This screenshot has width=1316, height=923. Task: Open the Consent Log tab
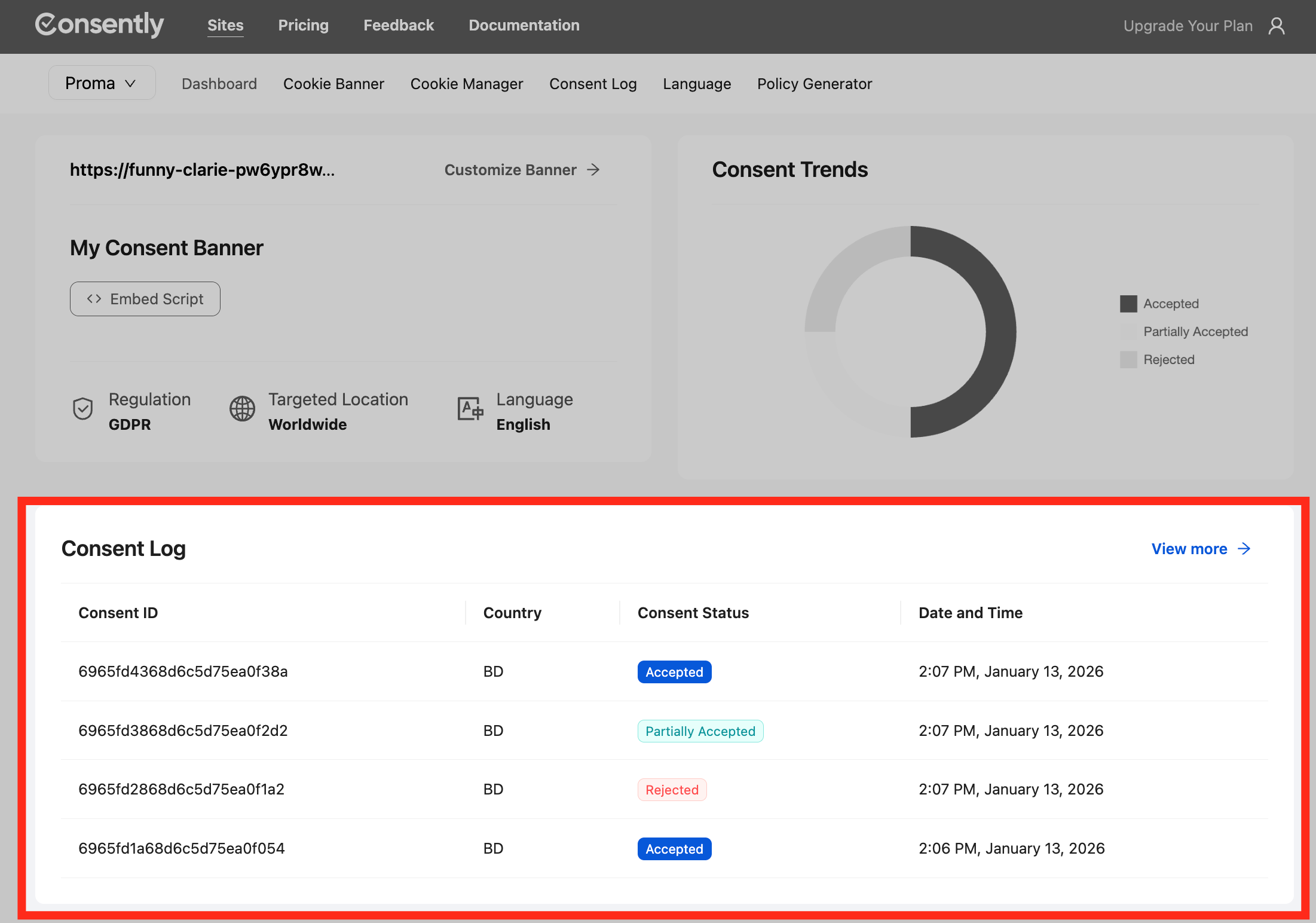pyautogui.click(x=592, y=84)
